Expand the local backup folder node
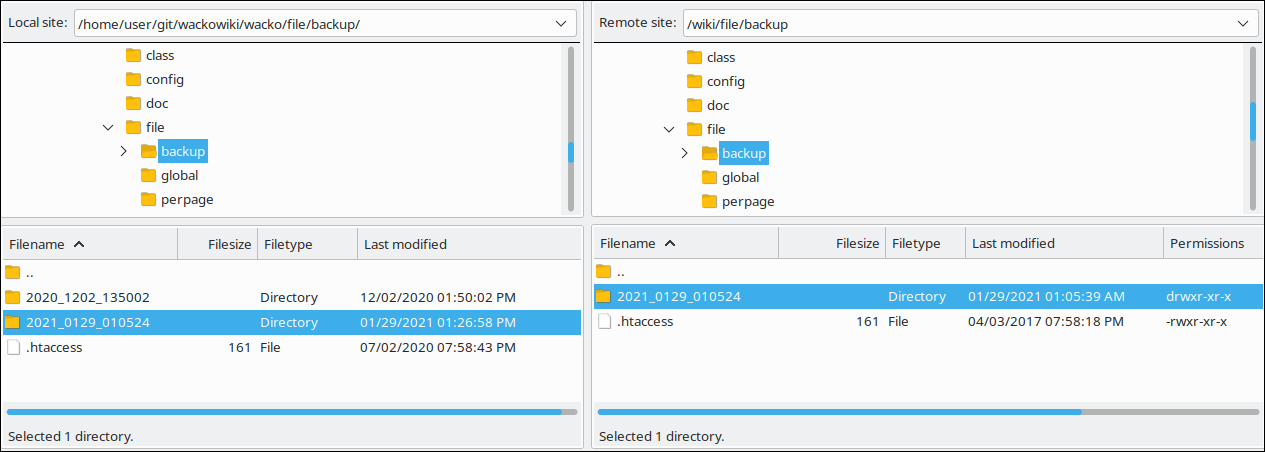Image resolution: width=1265 pixels, height=452 pixels. [124, 151]
